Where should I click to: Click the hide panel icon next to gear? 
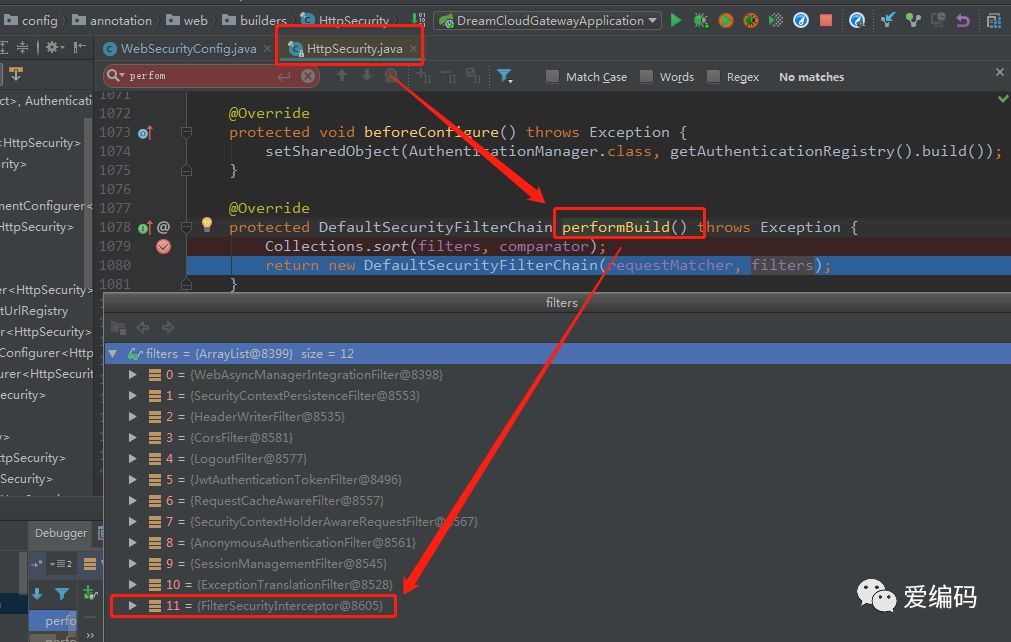point(79,47)
